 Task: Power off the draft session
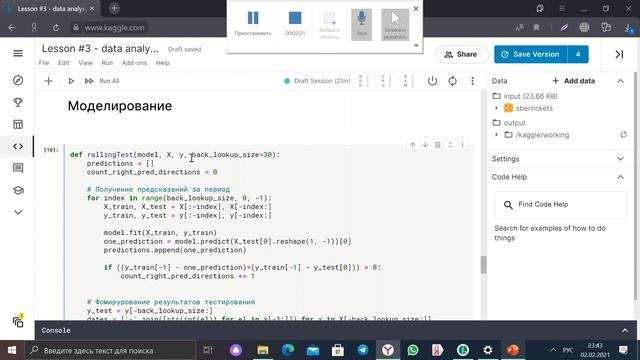tap(432, 81)
